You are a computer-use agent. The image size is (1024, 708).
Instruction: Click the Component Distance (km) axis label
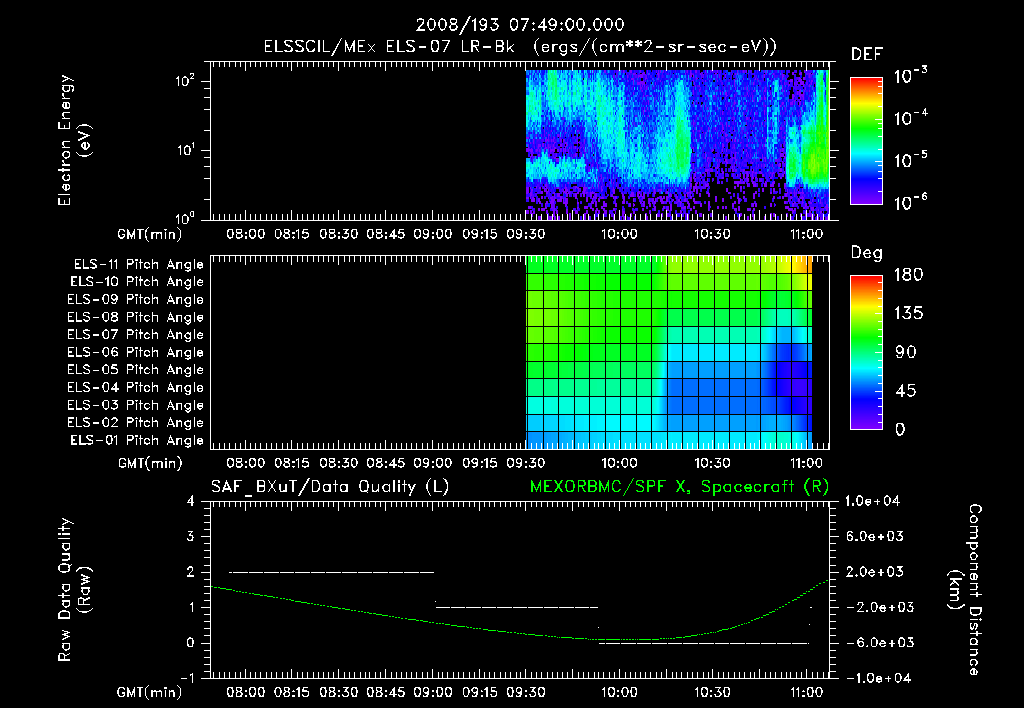[x=965, y=590]
